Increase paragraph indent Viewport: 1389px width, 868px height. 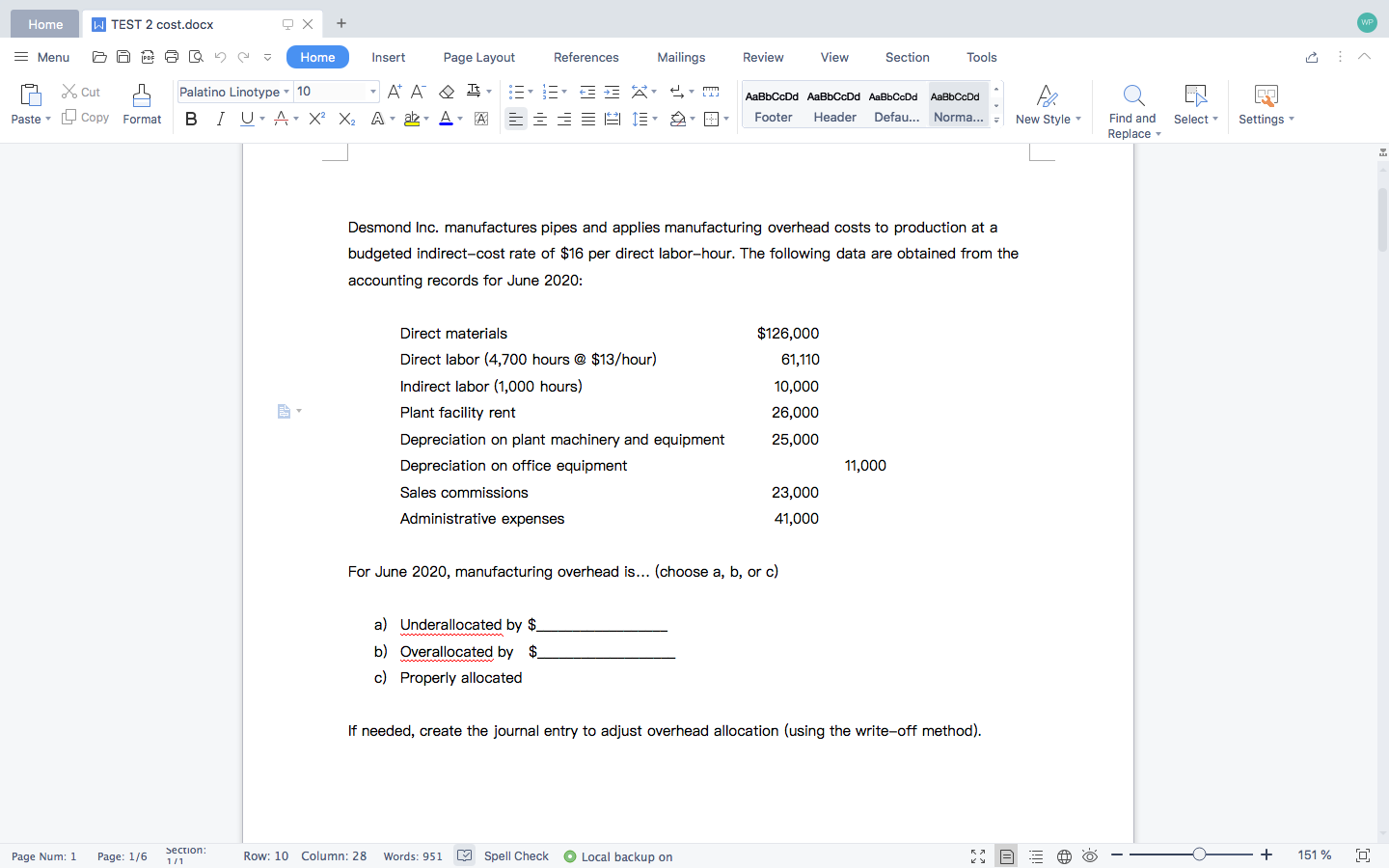click(612, 92)
